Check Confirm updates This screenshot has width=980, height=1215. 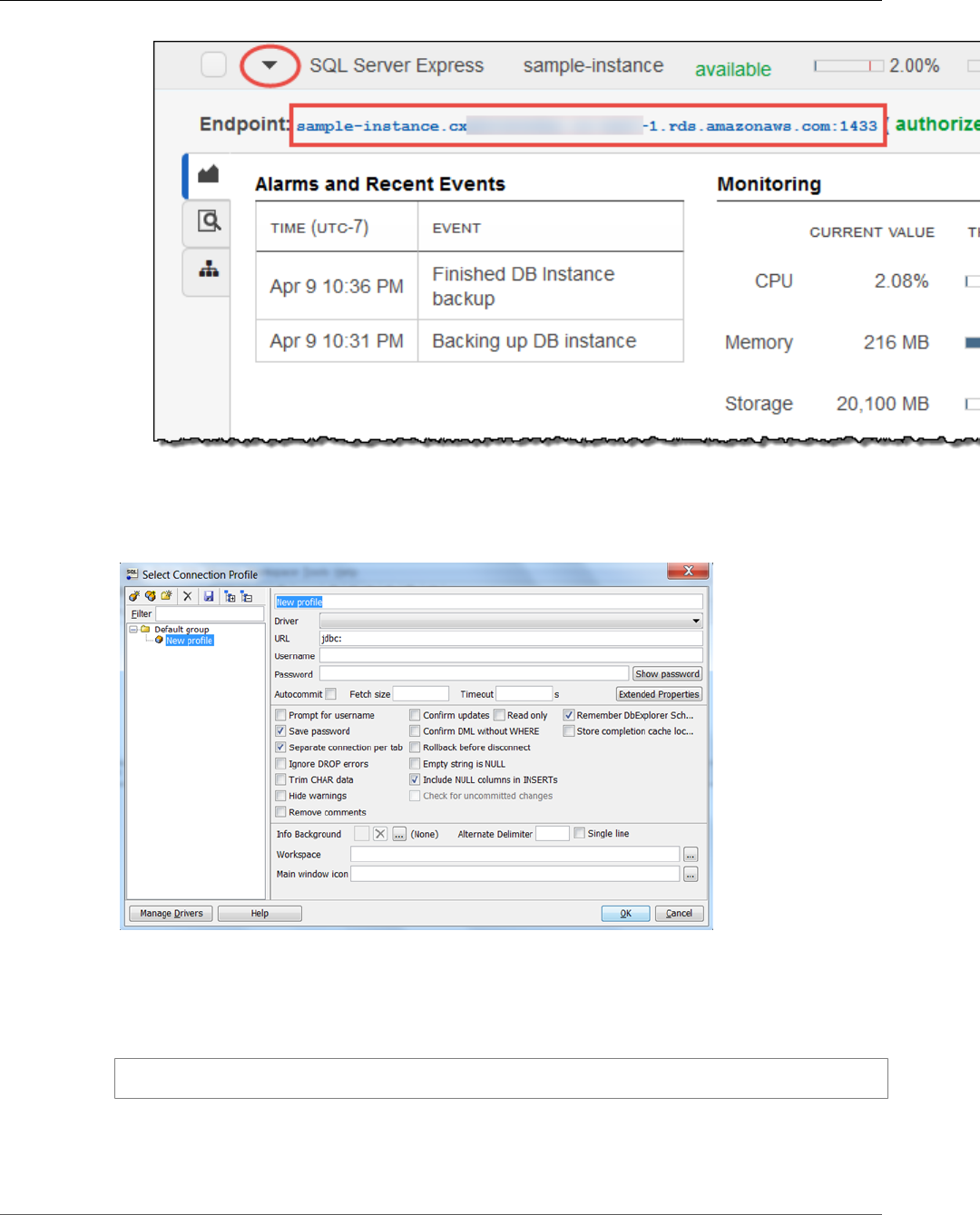[415, 715]
